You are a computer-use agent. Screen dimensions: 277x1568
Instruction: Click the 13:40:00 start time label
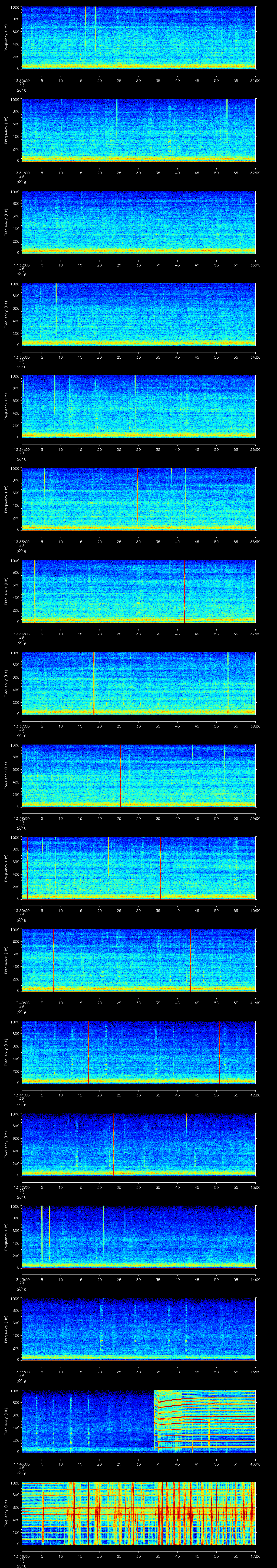coord(22,1003)
